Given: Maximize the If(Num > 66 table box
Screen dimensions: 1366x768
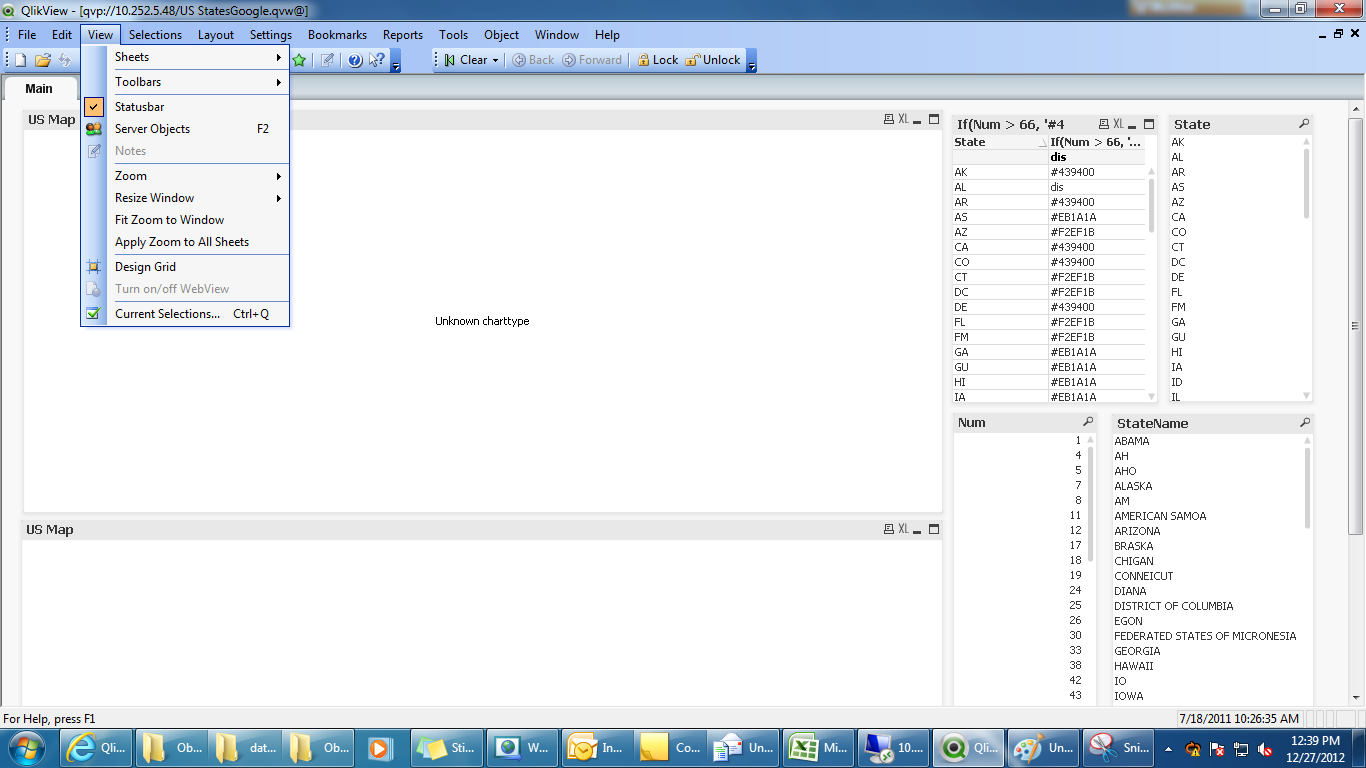Looking at the screenshot, I should (1149, 124).
